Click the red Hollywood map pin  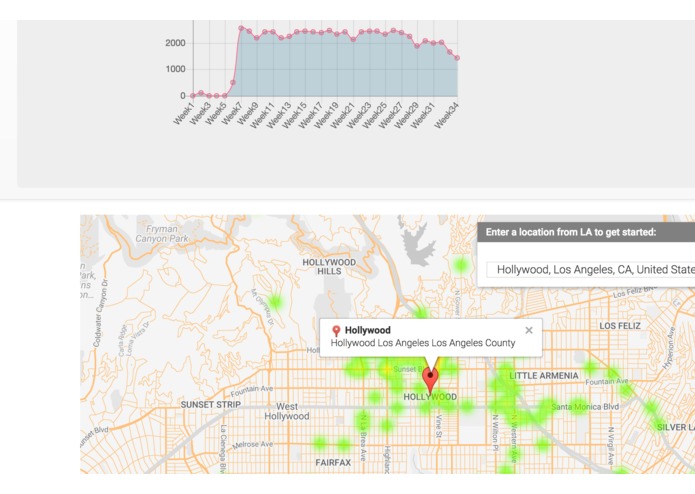click(x=430, y=381)
